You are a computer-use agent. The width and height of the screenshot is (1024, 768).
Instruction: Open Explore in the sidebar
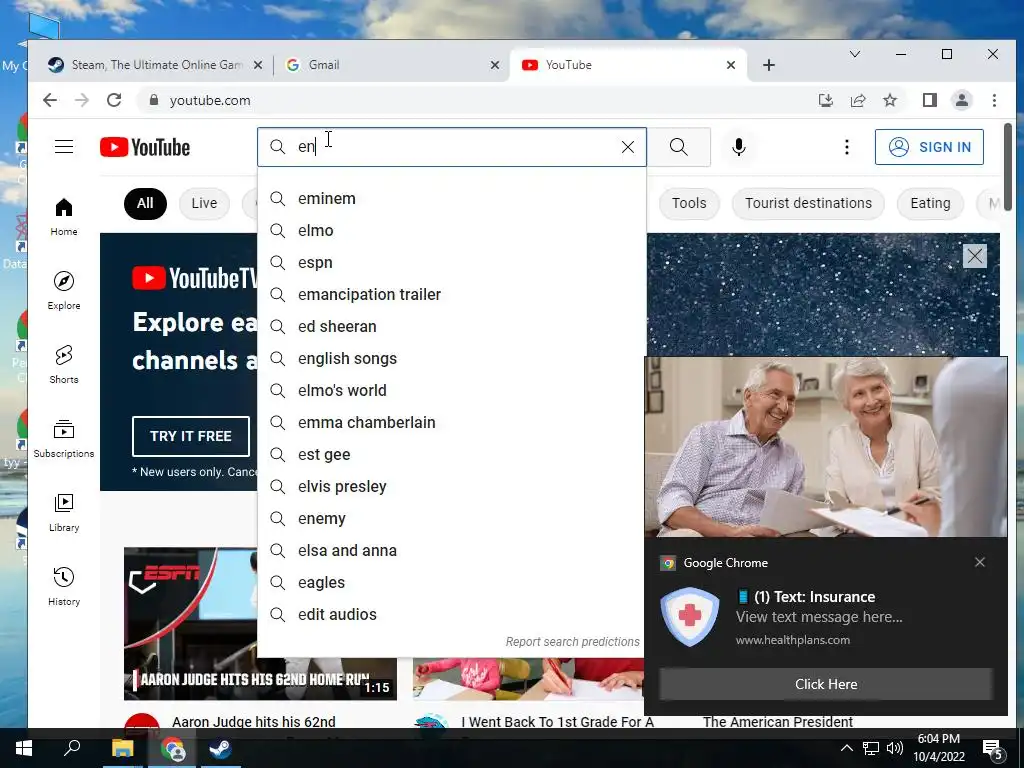pyautogui.click(x=64, y=291)
